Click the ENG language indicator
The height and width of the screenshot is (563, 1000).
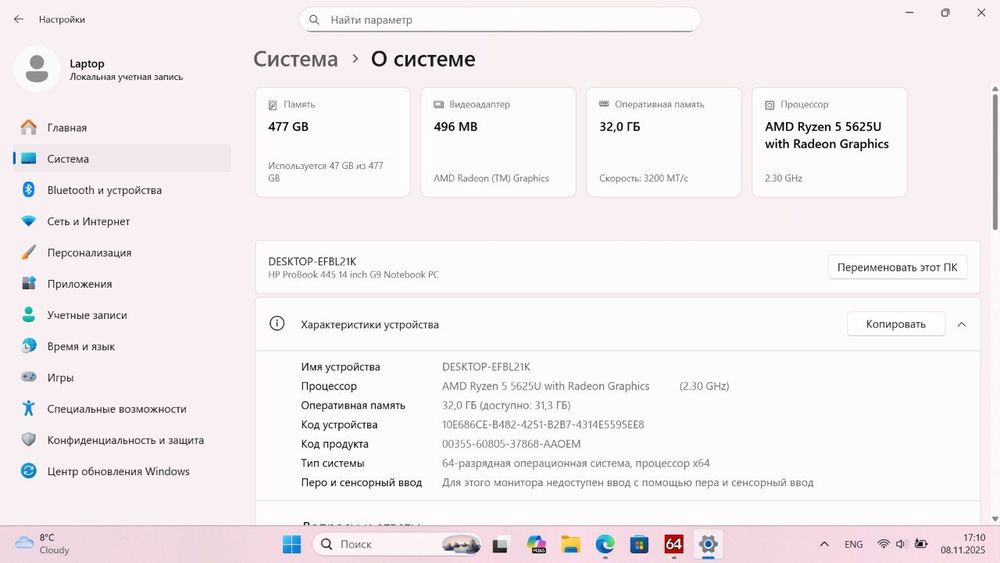[853, 544]
